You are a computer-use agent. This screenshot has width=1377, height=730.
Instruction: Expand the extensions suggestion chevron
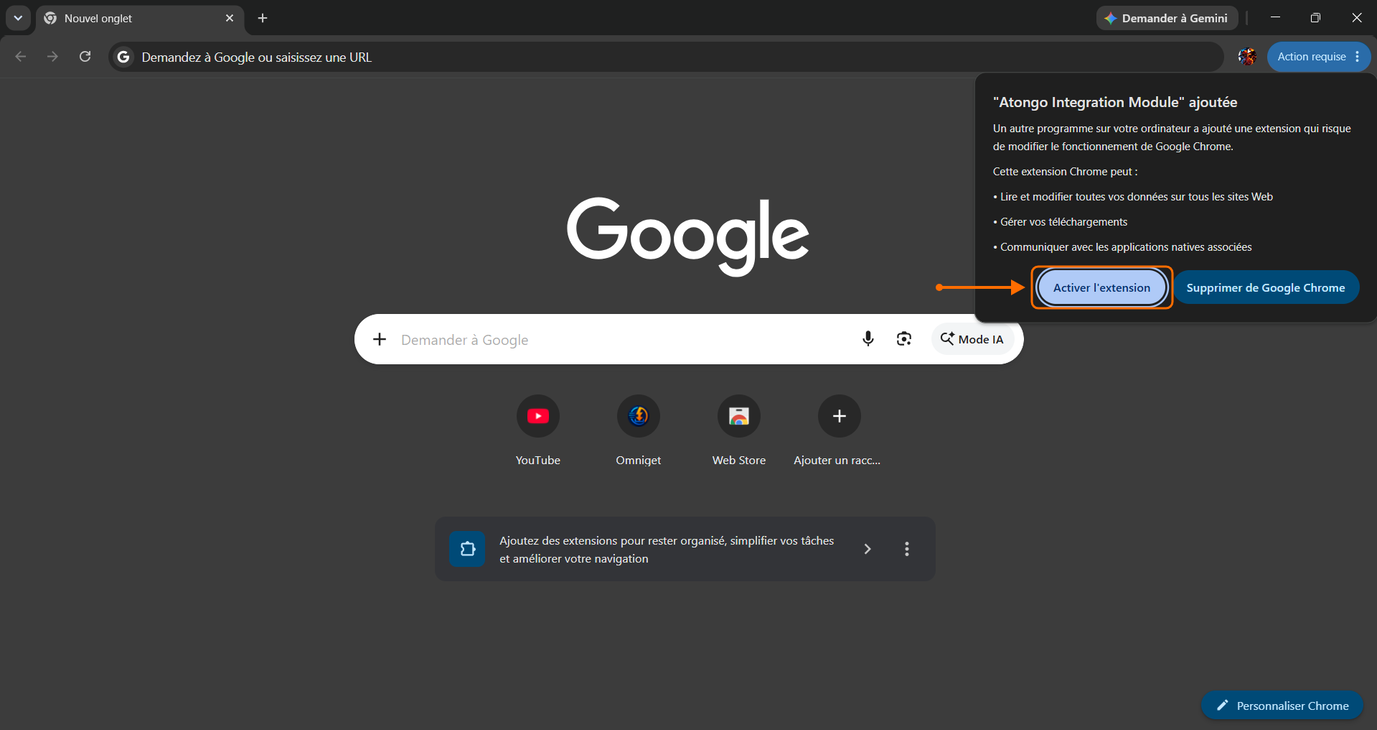click(867, 549)
